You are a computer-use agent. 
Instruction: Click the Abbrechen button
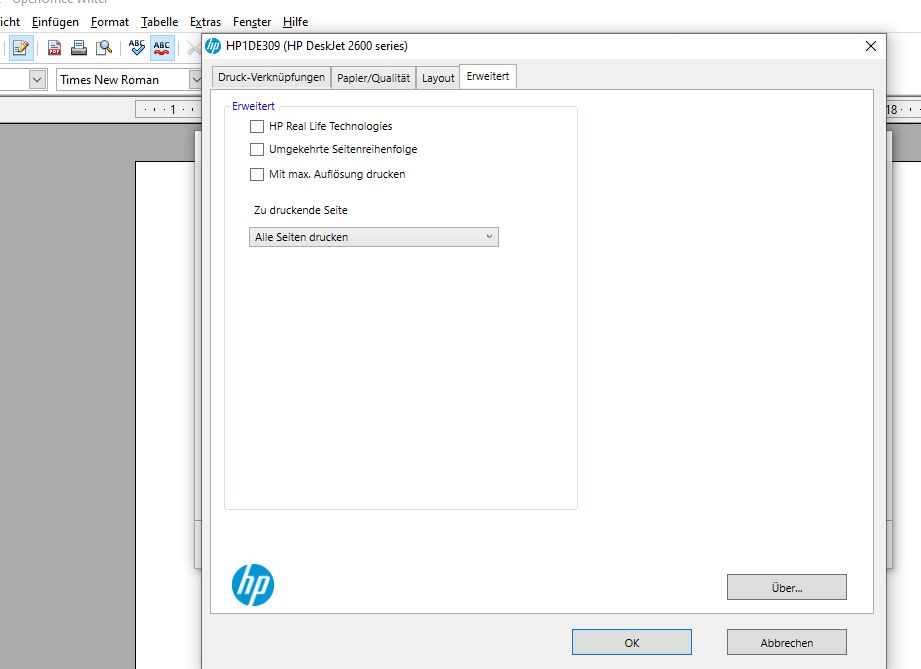[x=786, y=642]
